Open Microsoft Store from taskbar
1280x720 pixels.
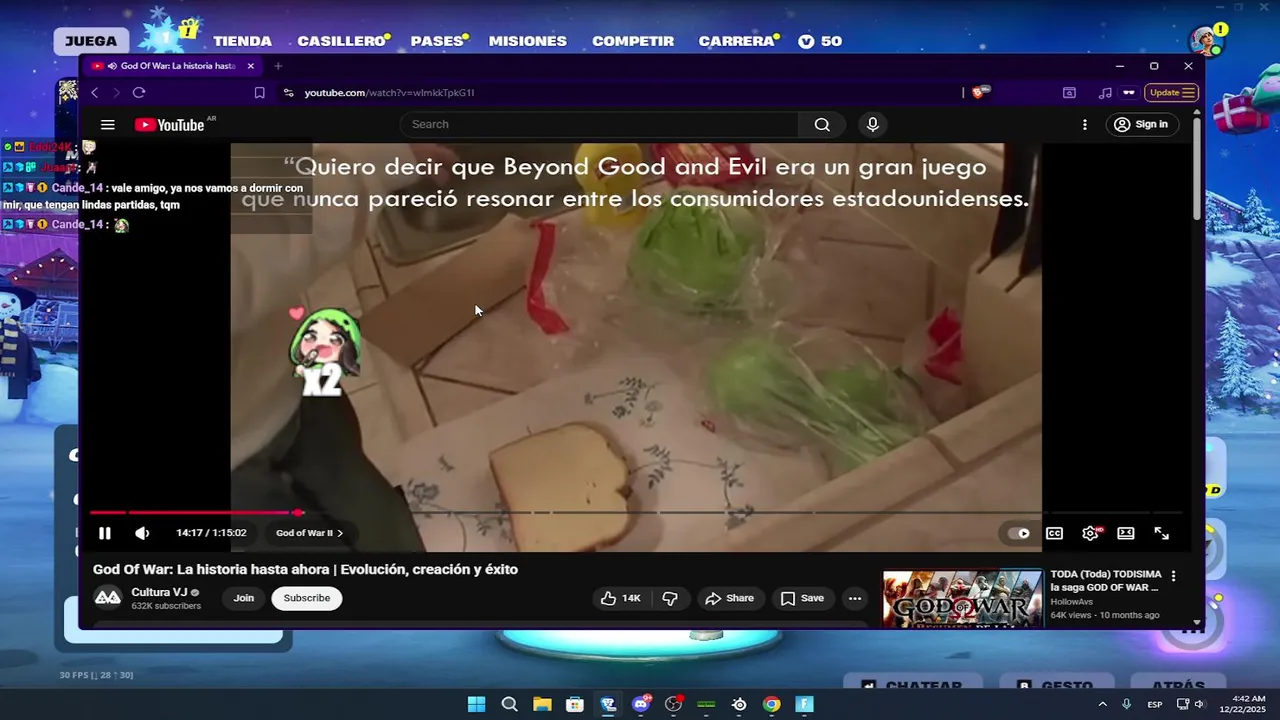(575, 704)
